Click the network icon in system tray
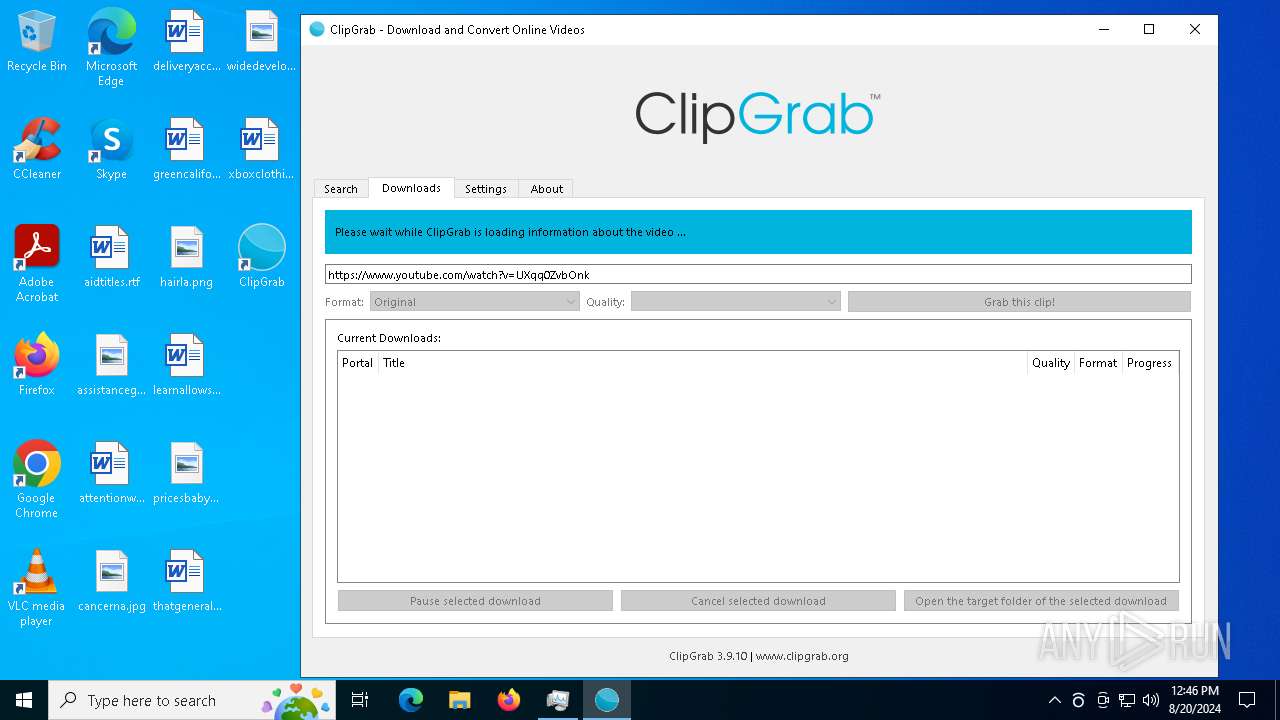Screen dimensions: 1280x720 (x=1127, y=700)
